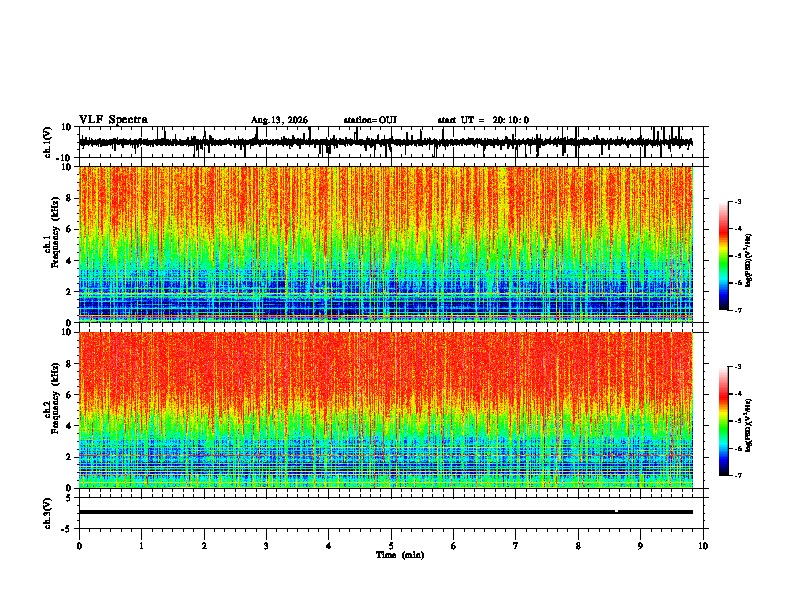Click the date text 'Aug.13, 2026'
The image size is (792, 612).
tap(279, 120)
